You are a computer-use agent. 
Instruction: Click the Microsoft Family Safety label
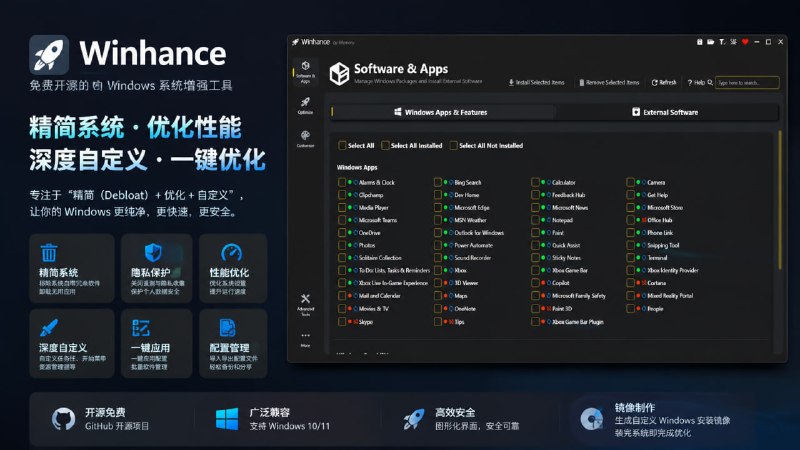pos(579,295)
